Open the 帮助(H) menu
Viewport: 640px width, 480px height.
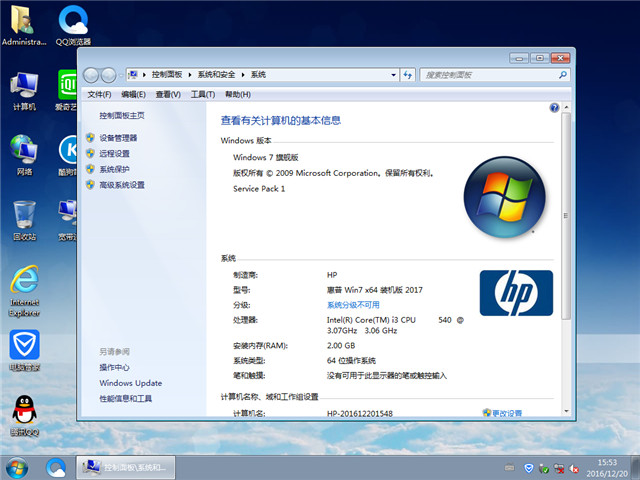click(x=238, y=95)
